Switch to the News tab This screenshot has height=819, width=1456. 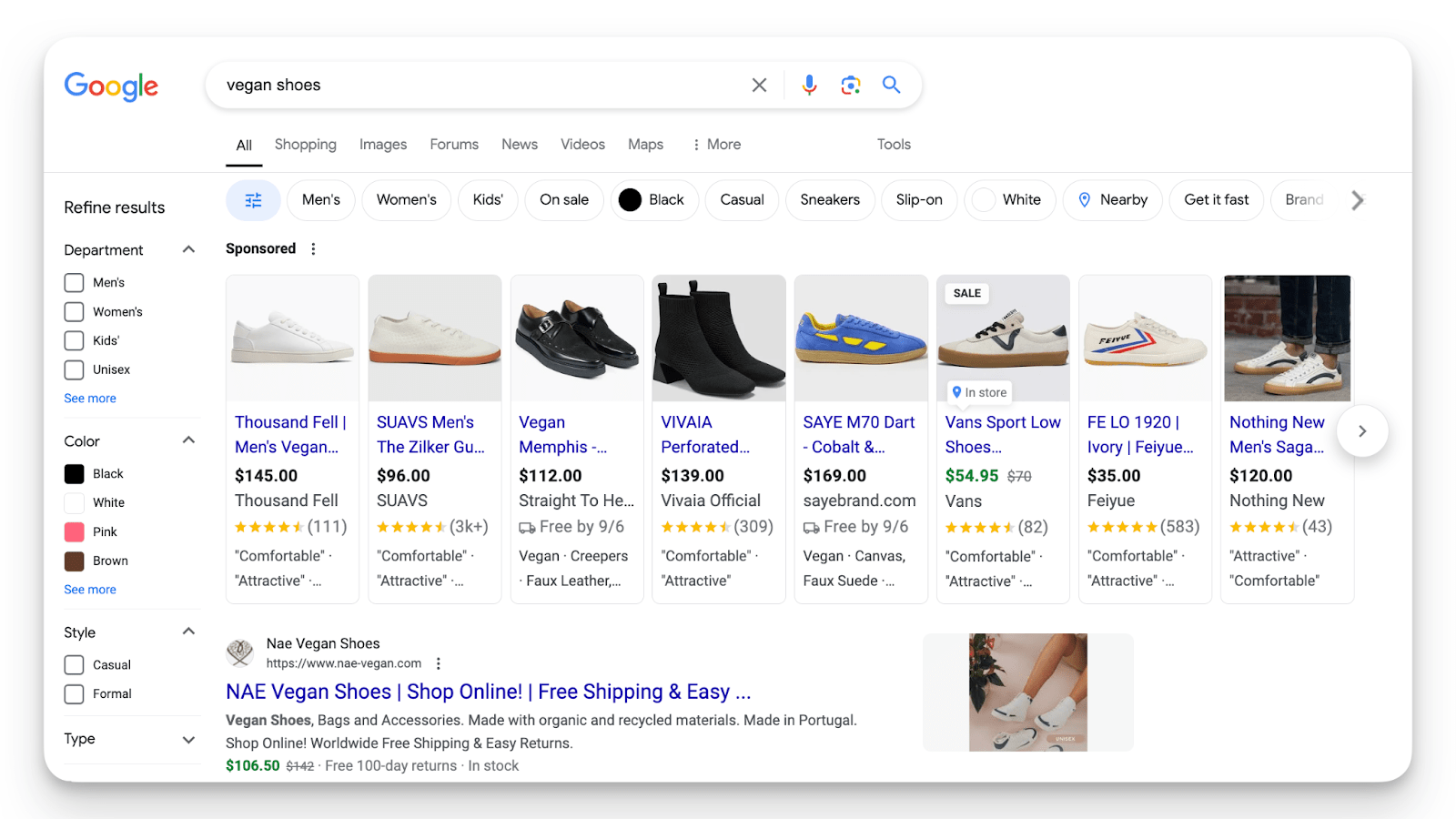pyautogui.click(x=520, y=145)
